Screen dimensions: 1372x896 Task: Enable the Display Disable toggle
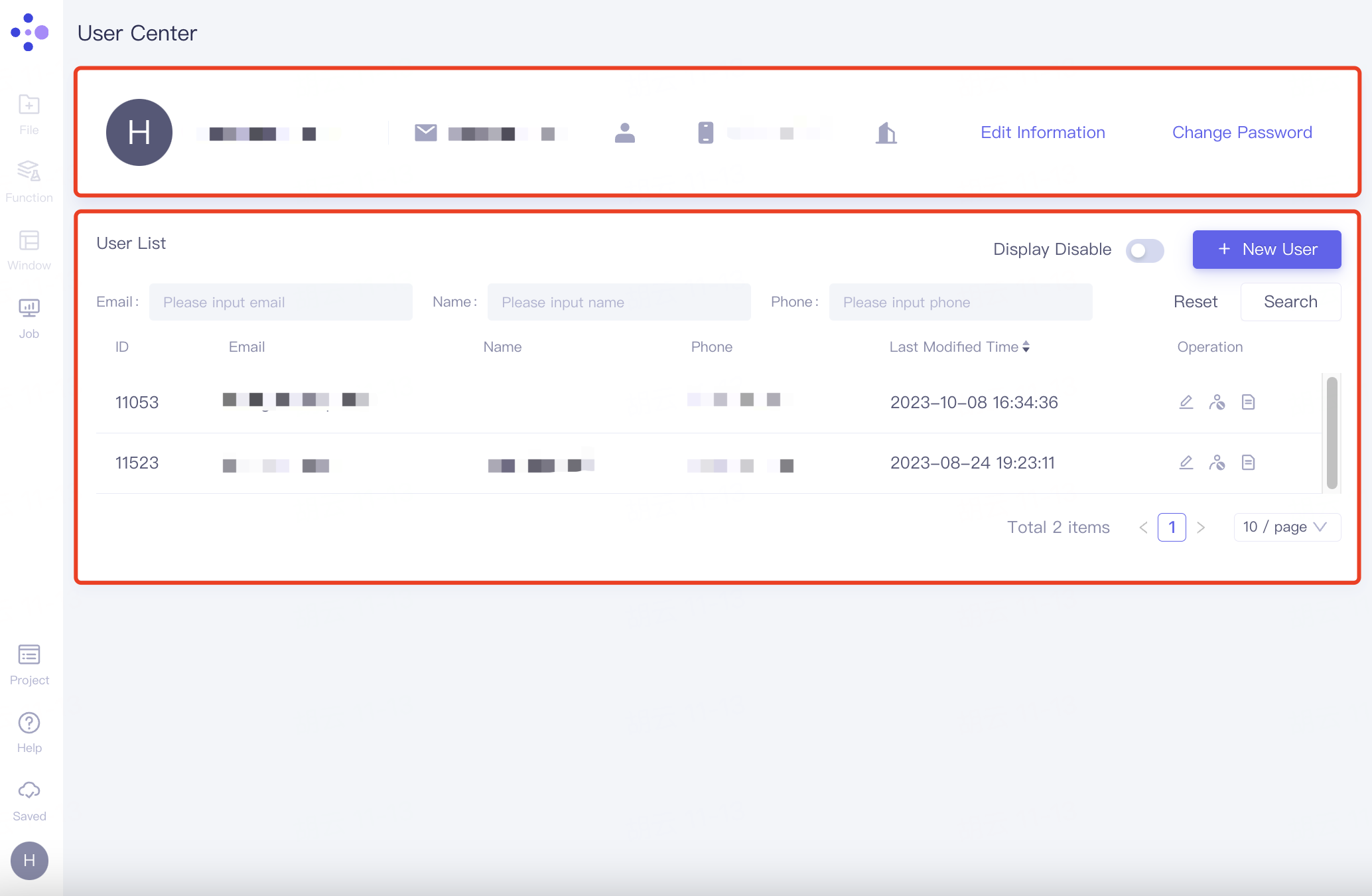1144,251
